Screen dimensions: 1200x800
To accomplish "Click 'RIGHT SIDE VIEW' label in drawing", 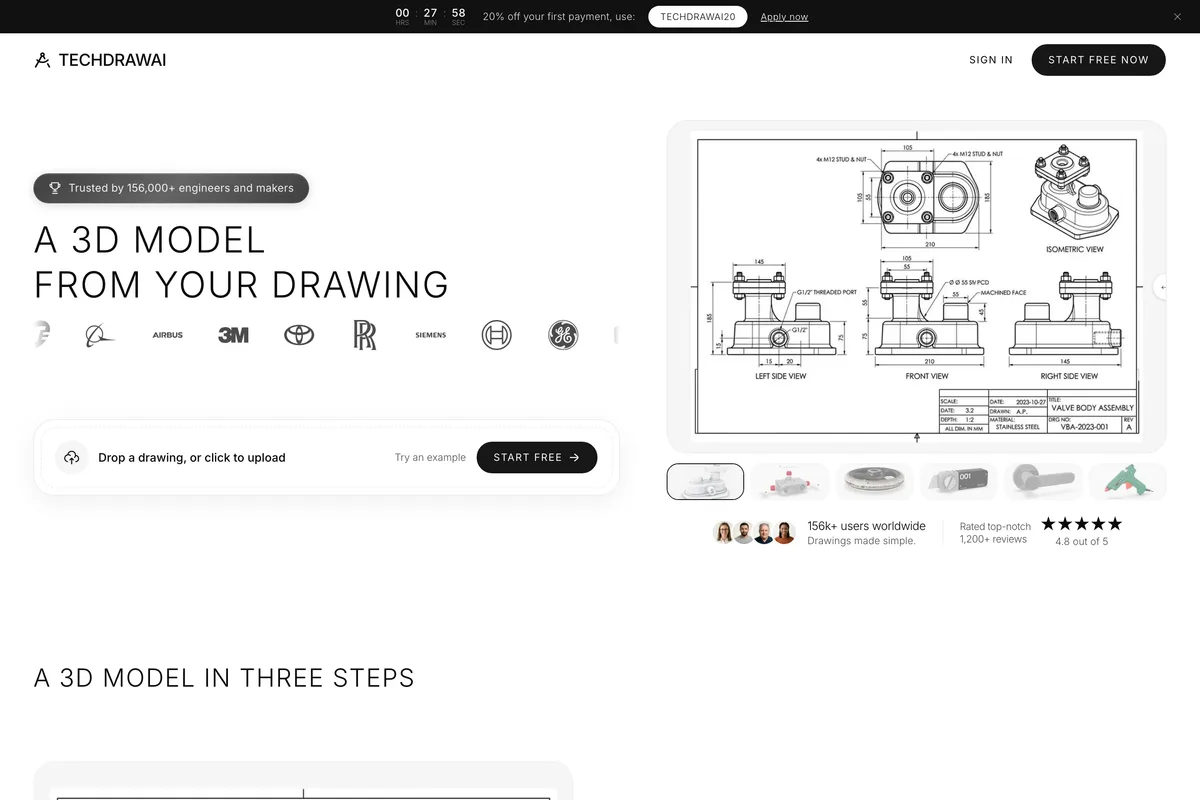I will (1070, 376).
